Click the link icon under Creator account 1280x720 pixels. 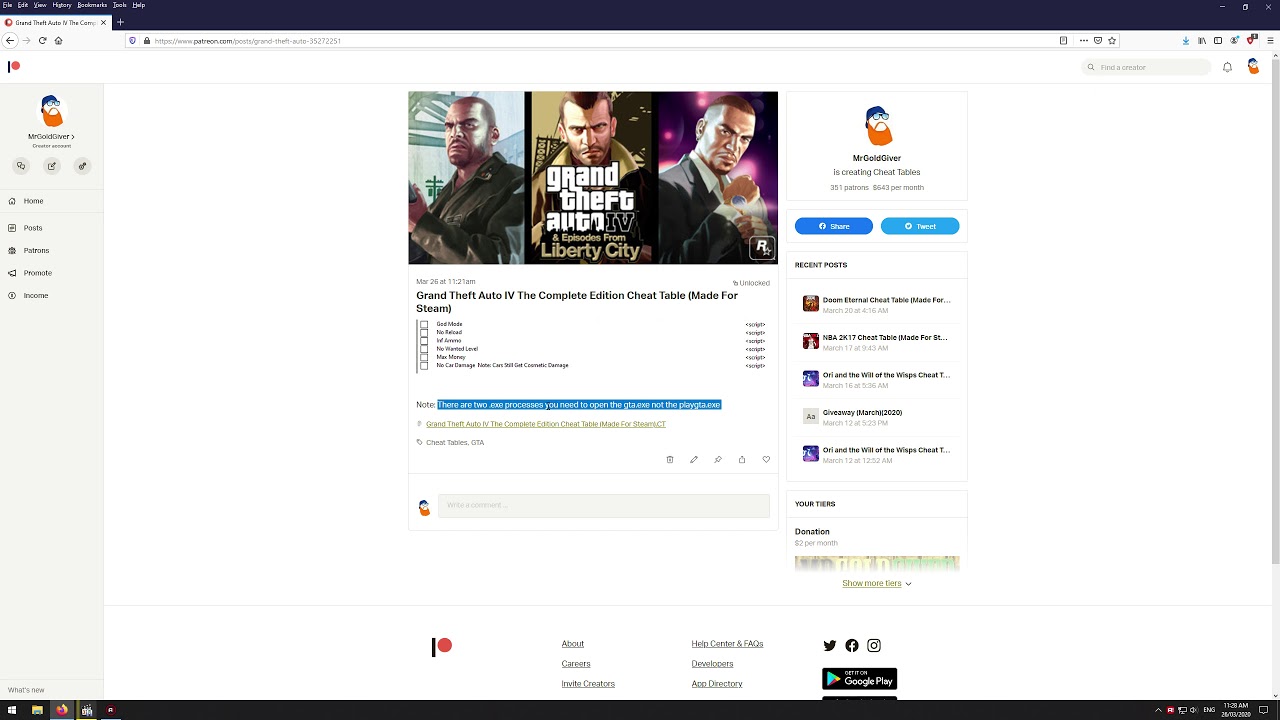[x=83, y=166]
